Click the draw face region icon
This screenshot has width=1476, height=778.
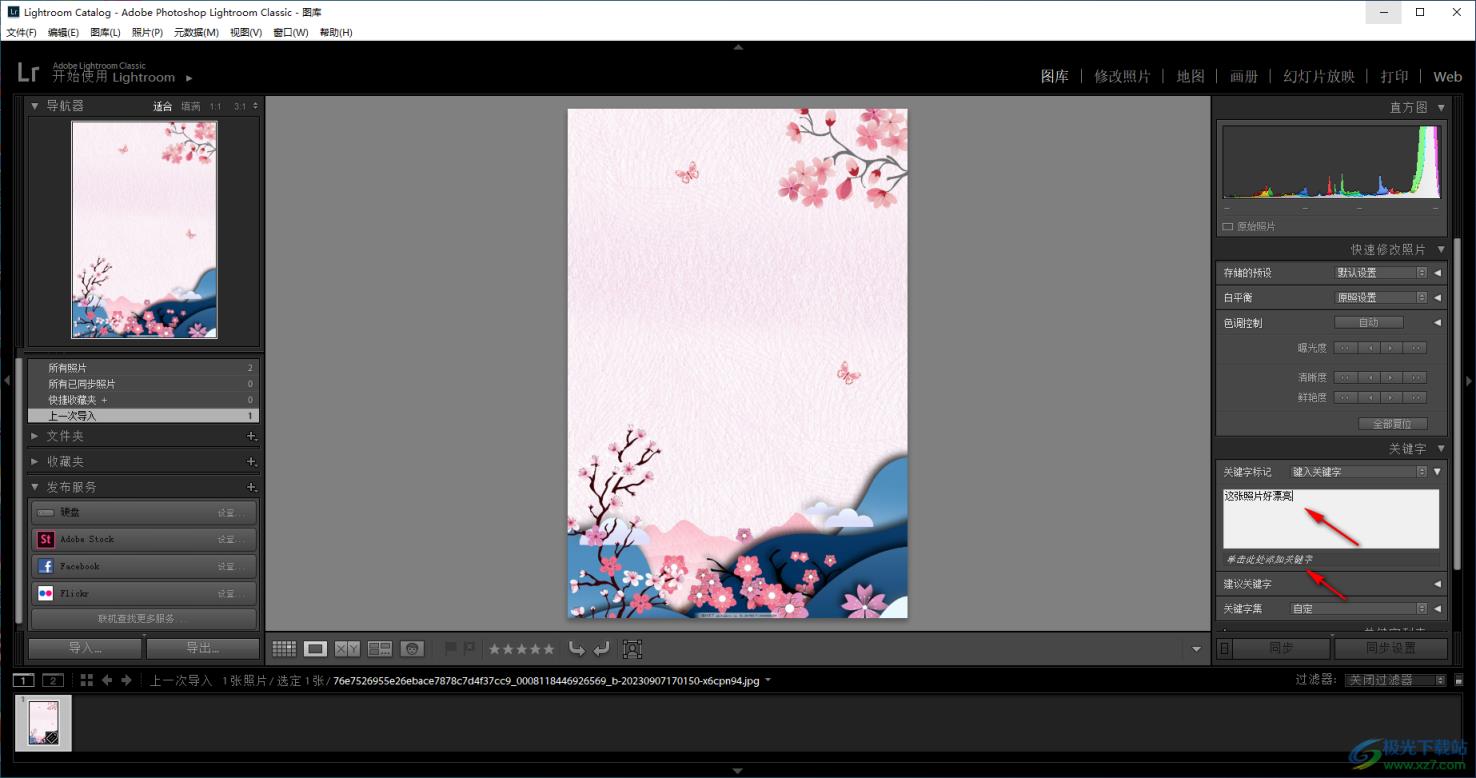click(632, 649)
